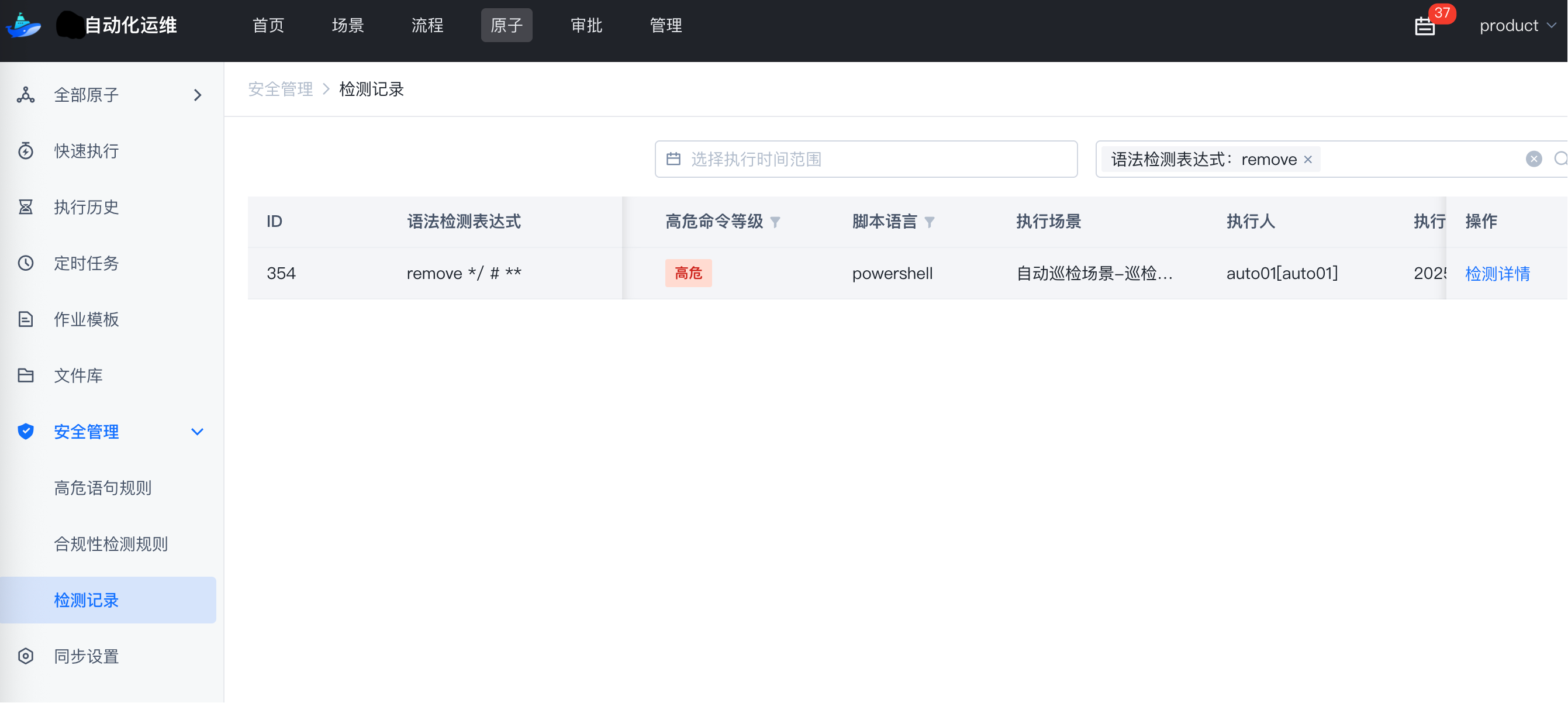Open the 脚本语言 column filter
This screenshot has width=1568, height=703.
(929, 222)
